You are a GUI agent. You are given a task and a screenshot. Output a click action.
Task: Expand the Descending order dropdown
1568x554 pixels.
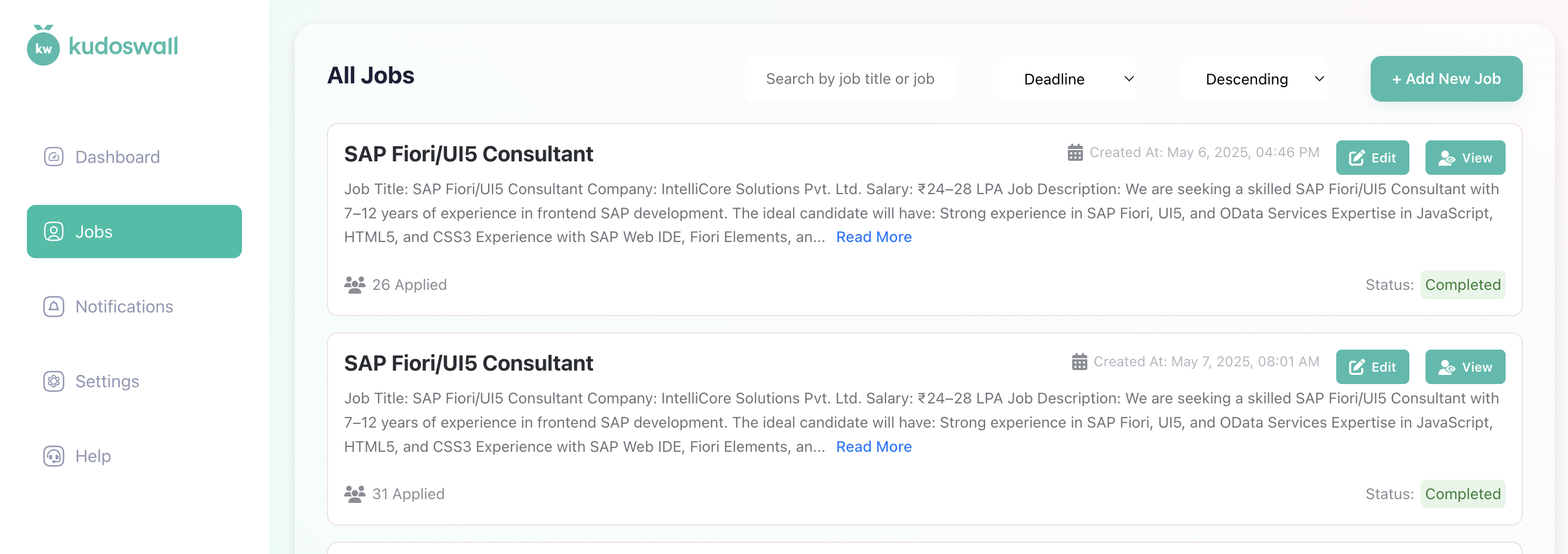coord(1254,79)
